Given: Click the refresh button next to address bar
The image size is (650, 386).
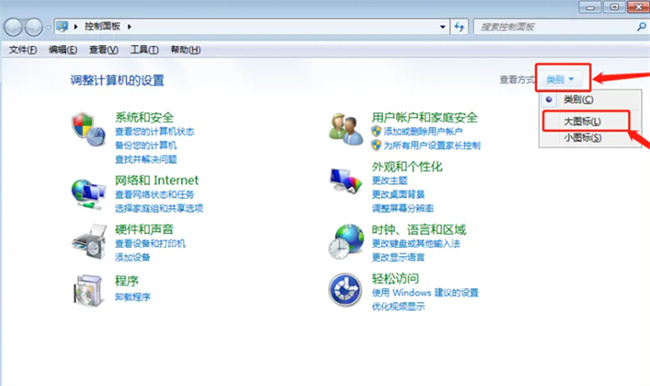Looking at the screenshot, I should [x=459, y=27].
